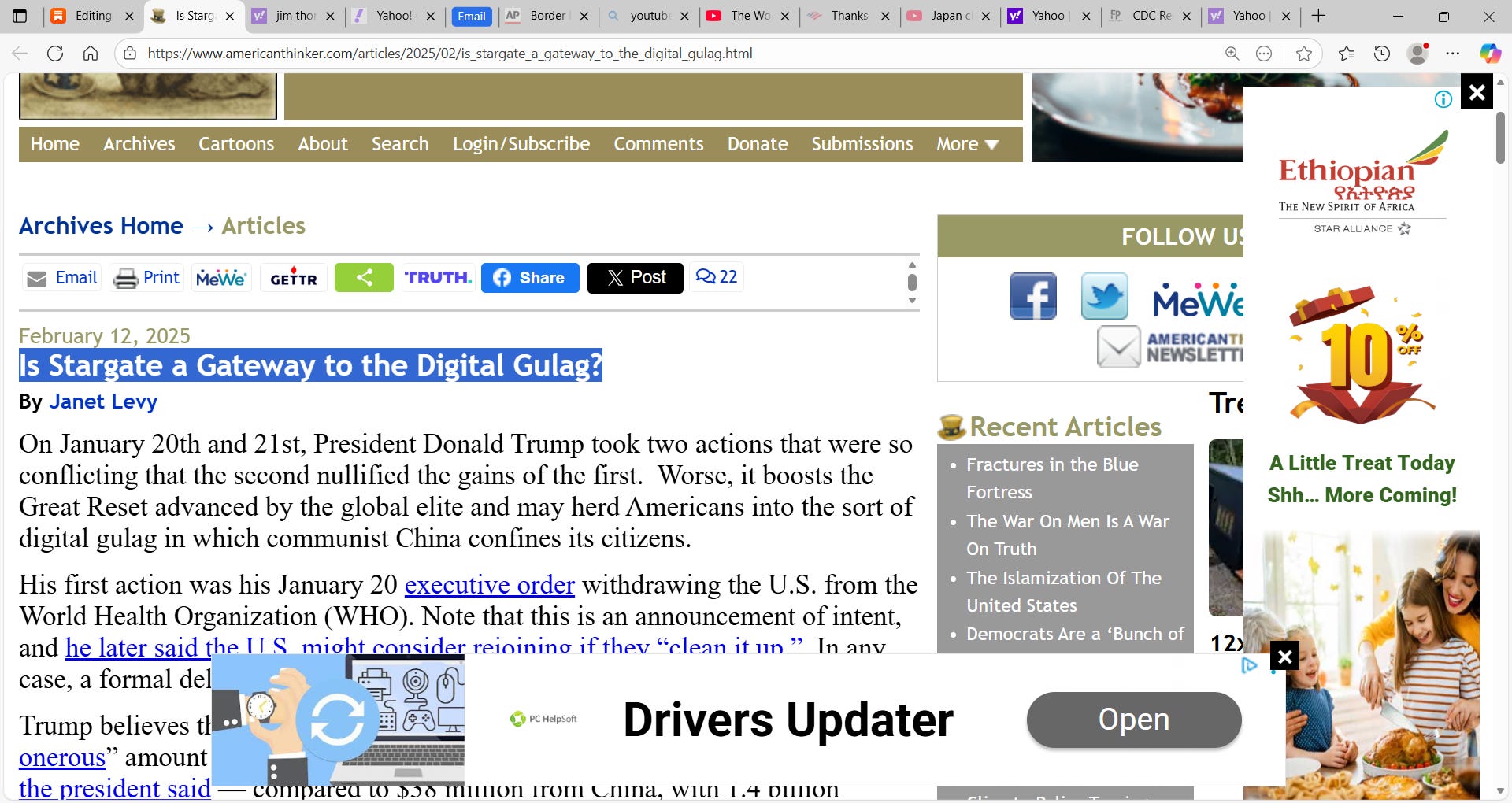1512x803 pixels.
Task: Read 'The Islamization Of The United States'
Action: 1064,591
